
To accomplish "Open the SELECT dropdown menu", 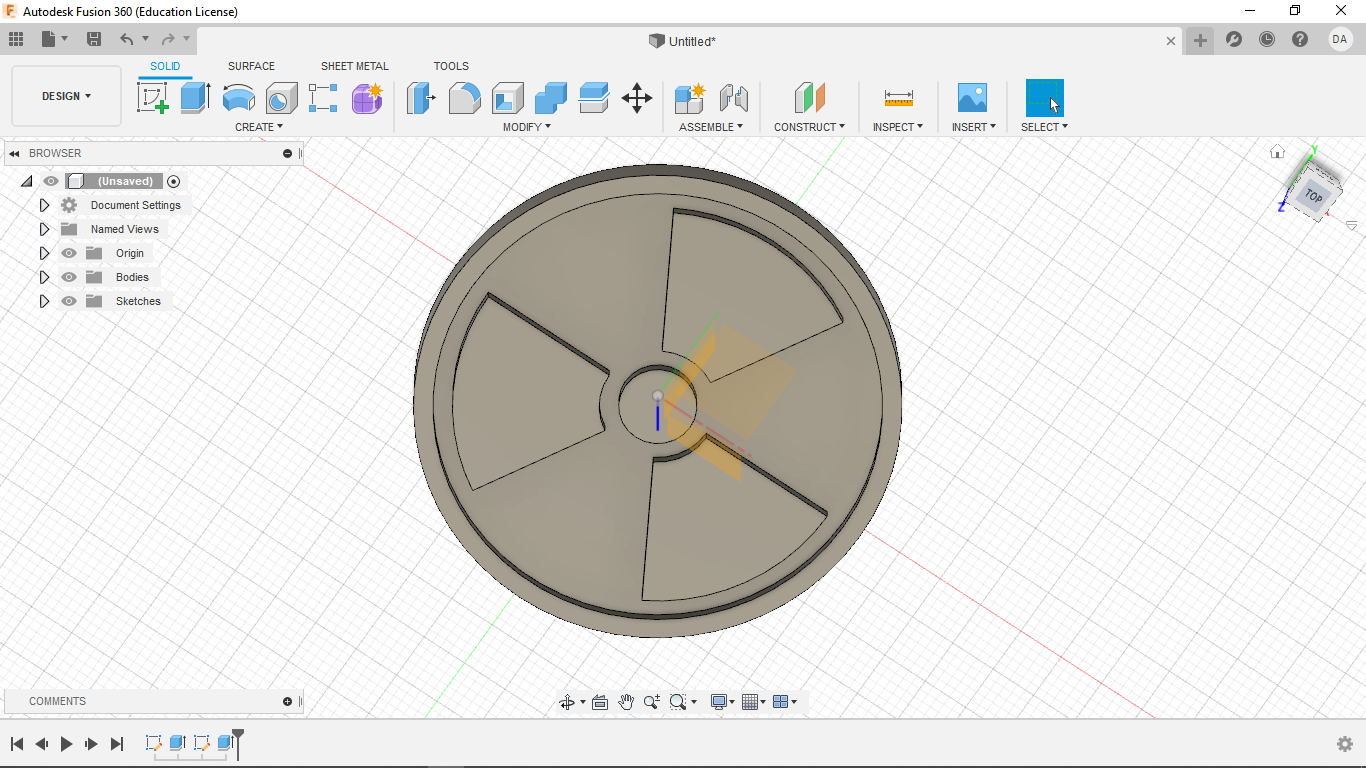I will pyautogui.click(x=1045, y=127).
